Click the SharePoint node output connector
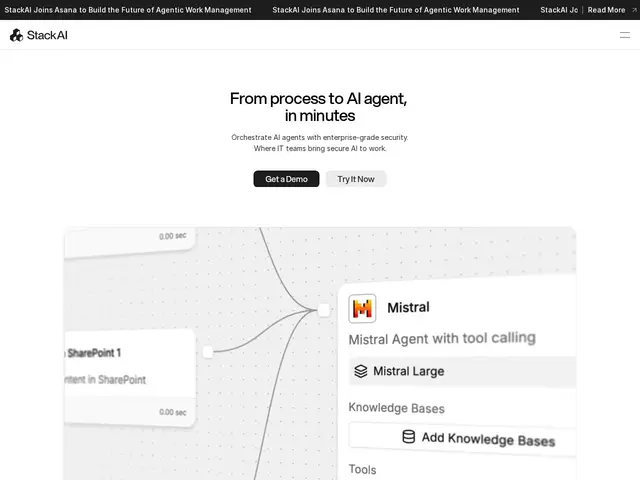The height and width of the screenshot is (480, 640). click(x=208, y=352)
